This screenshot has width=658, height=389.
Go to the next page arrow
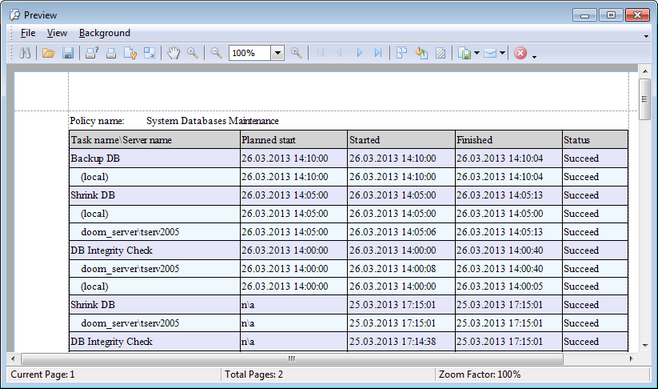coord(359,53)
